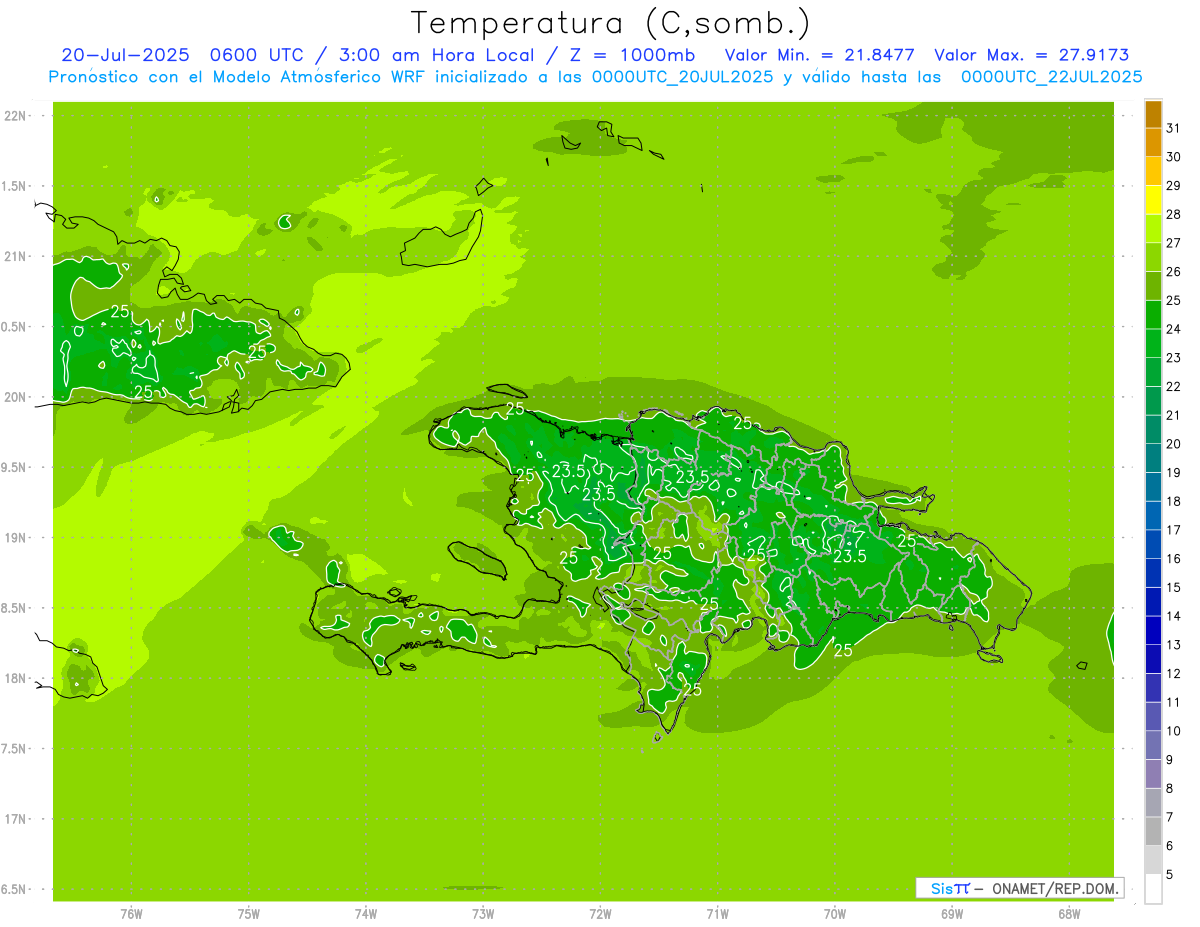Click the "72W" longitude axis label
Screen dimensions: 1200x927
coord(600,913)
